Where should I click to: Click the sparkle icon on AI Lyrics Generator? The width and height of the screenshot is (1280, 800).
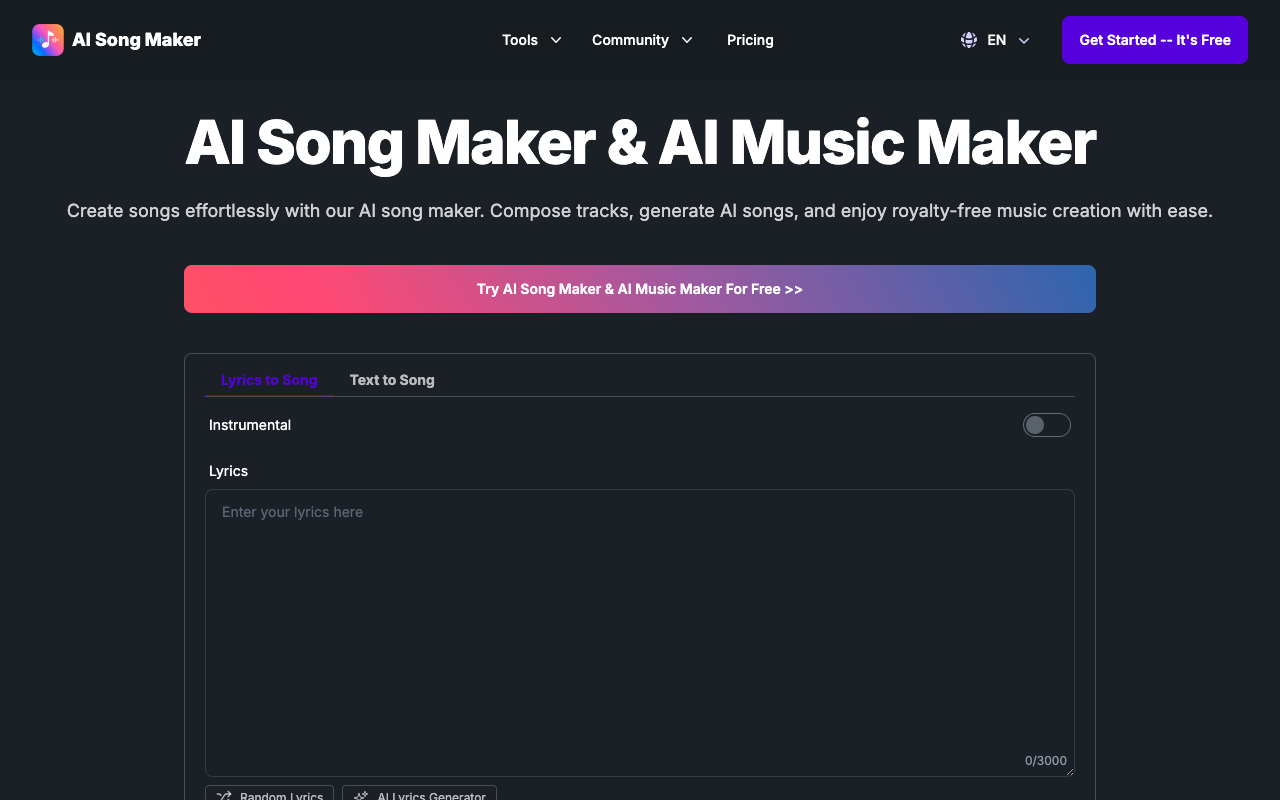coord(361,796)
